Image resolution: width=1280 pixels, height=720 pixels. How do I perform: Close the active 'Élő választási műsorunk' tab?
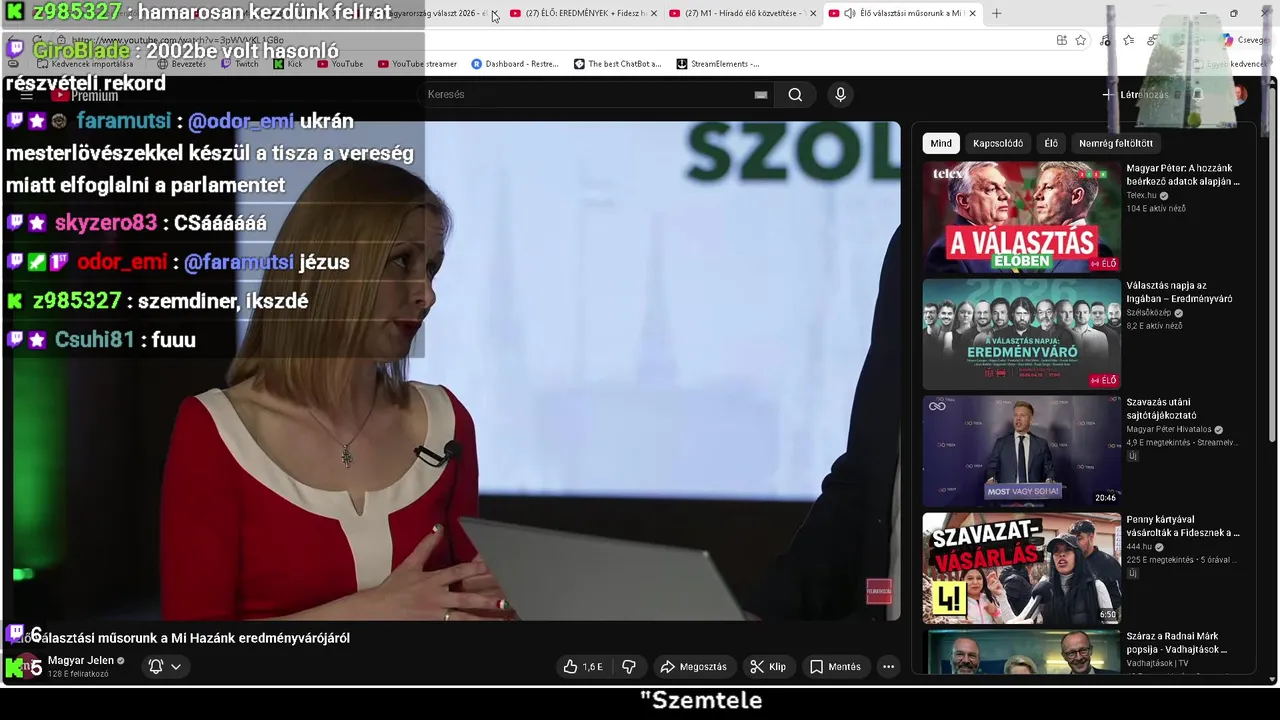click(972, 13)
